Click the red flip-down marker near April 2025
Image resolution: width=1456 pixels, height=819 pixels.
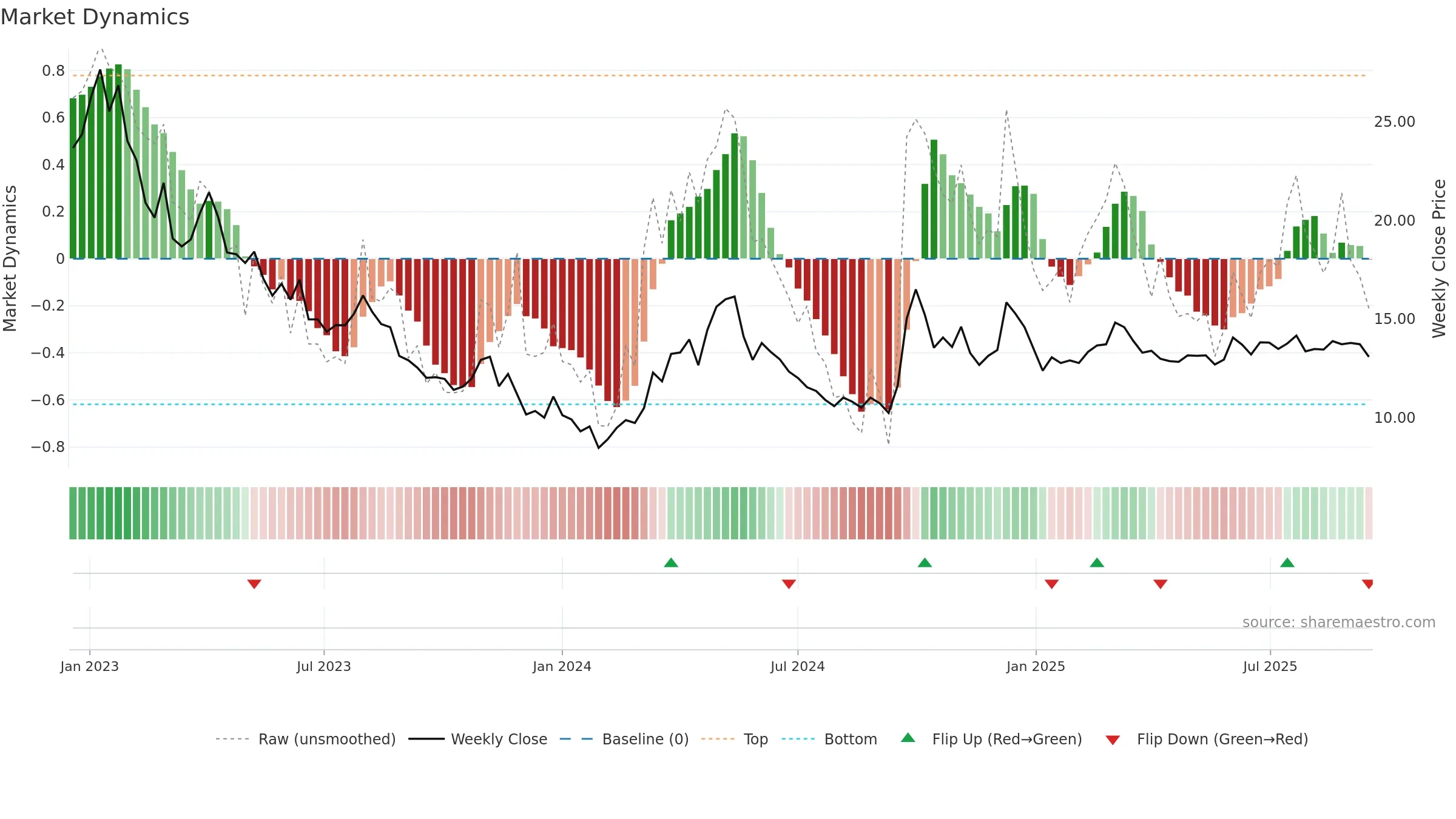[1161, 584]
